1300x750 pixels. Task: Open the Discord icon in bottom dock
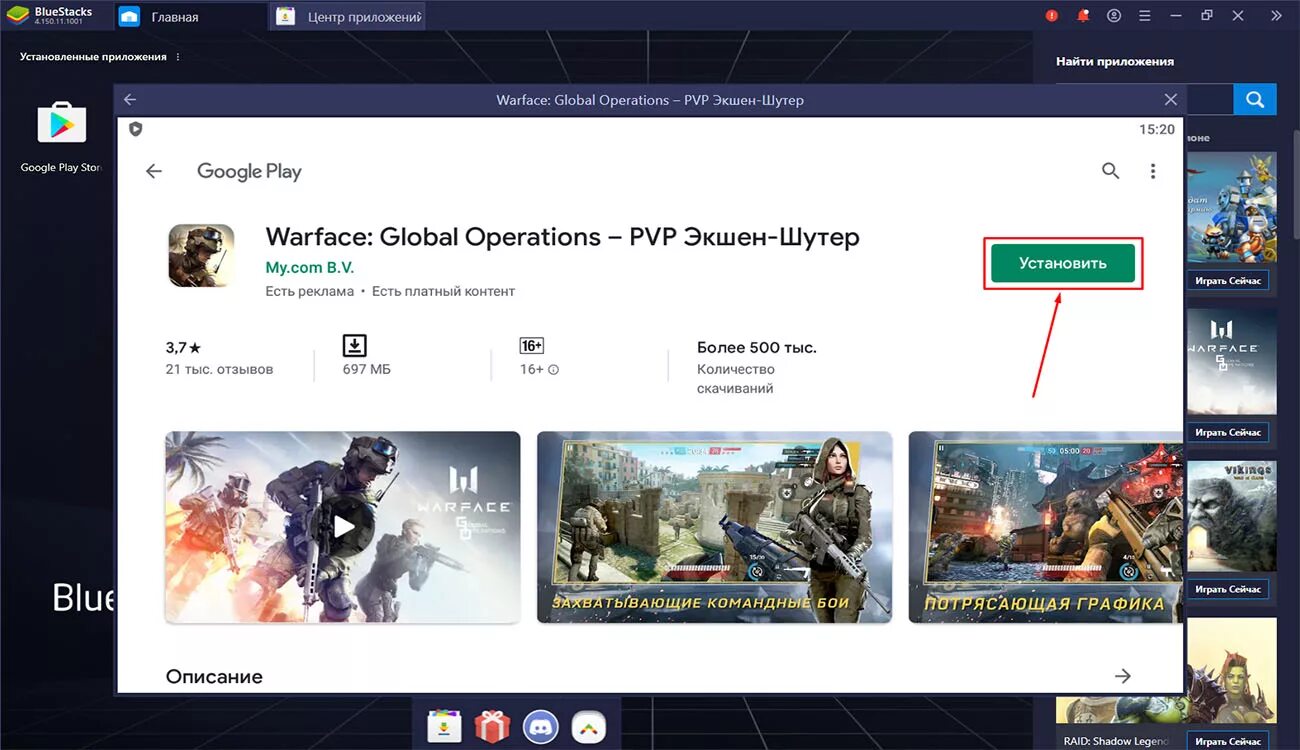coord(541,726)
